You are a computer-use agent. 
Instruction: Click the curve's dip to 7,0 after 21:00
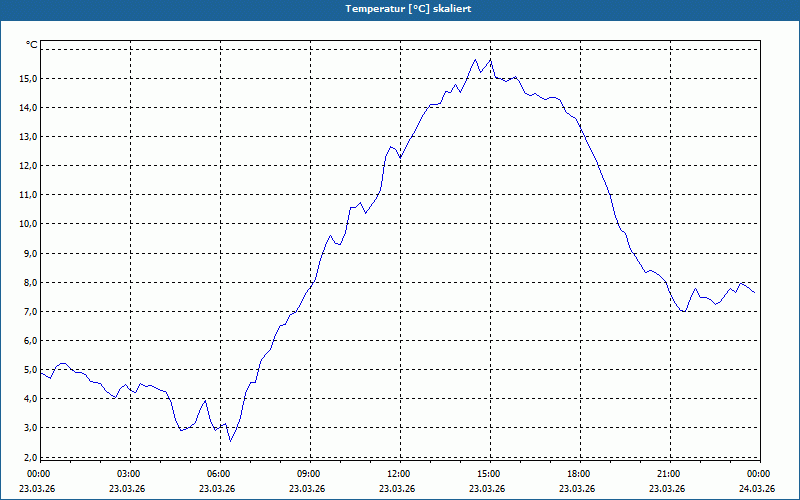click(x=683, y=311)
